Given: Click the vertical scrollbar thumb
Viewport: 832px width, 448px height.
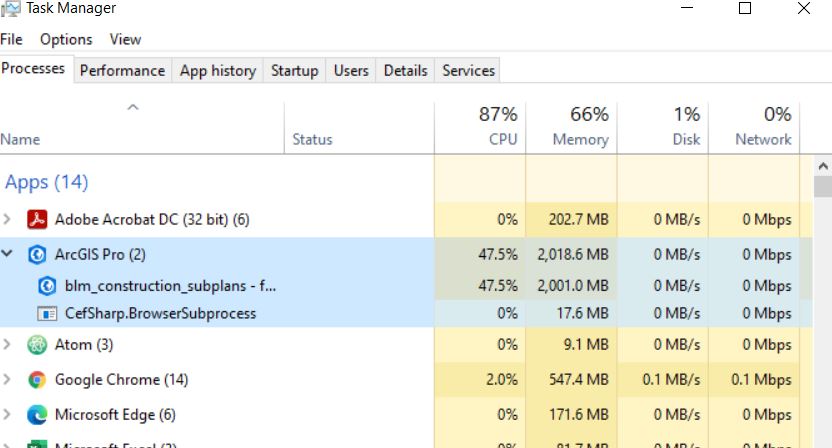Looking at the screenshot, I should point(823,187).
